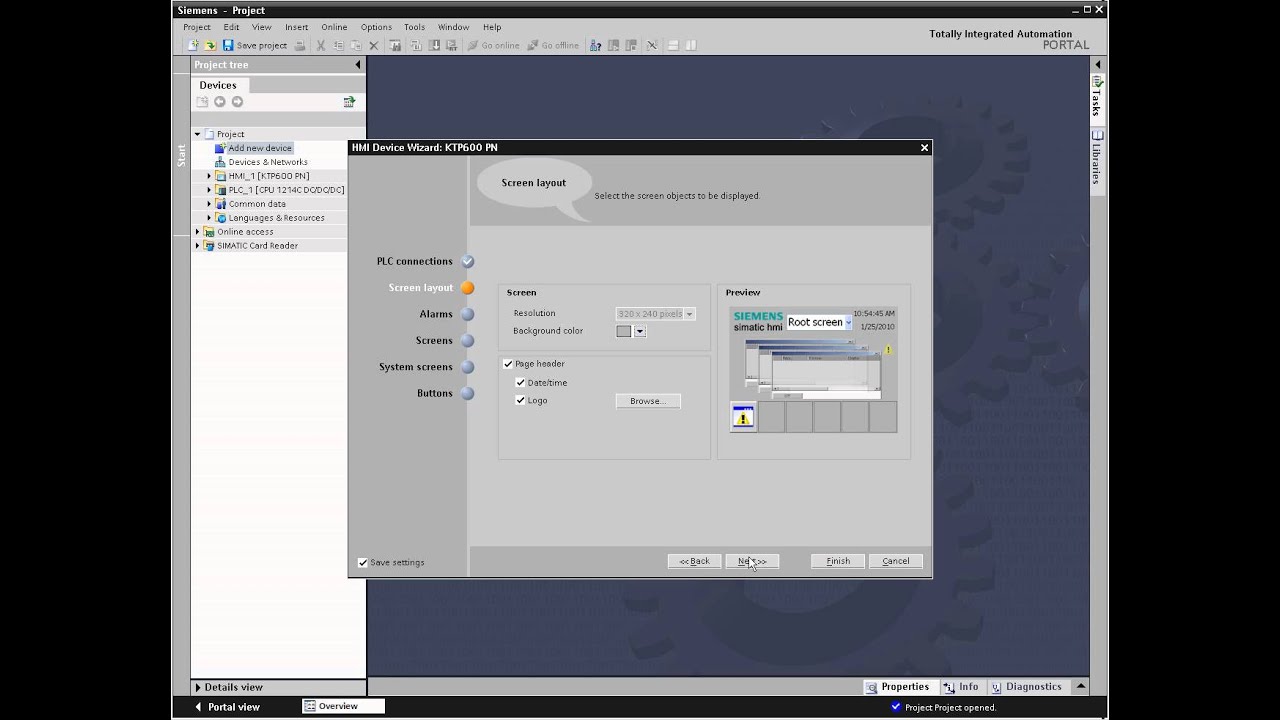The height and width of the screenshot is (720, 1280).
Task: Open the Options menu
Action: [x=376, y=27]
